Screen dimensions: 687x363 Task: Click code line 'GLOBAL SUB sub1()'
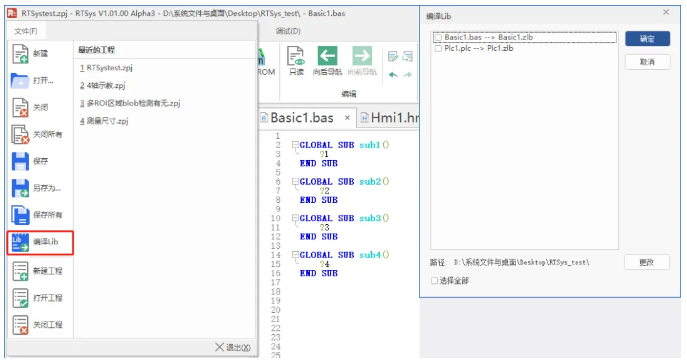point(344,145)
